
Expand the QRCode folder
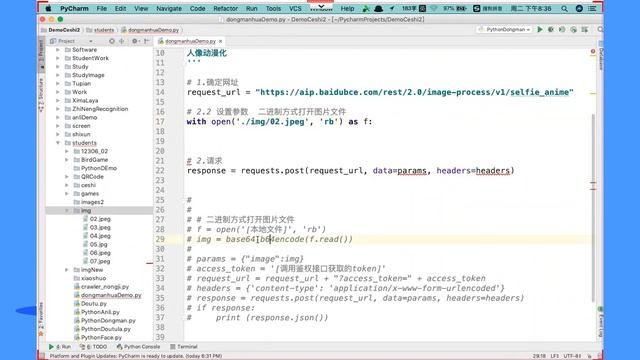[67, 177]
